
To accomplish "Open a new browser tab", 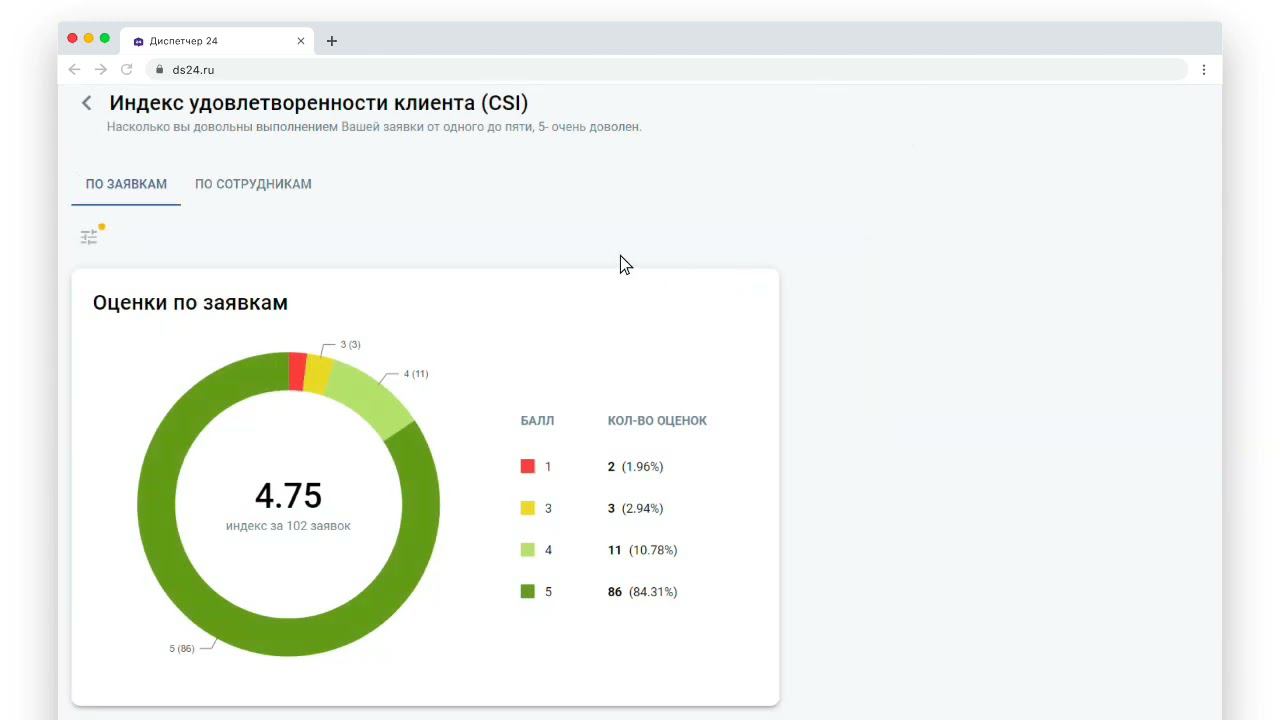I will [332, 41].
